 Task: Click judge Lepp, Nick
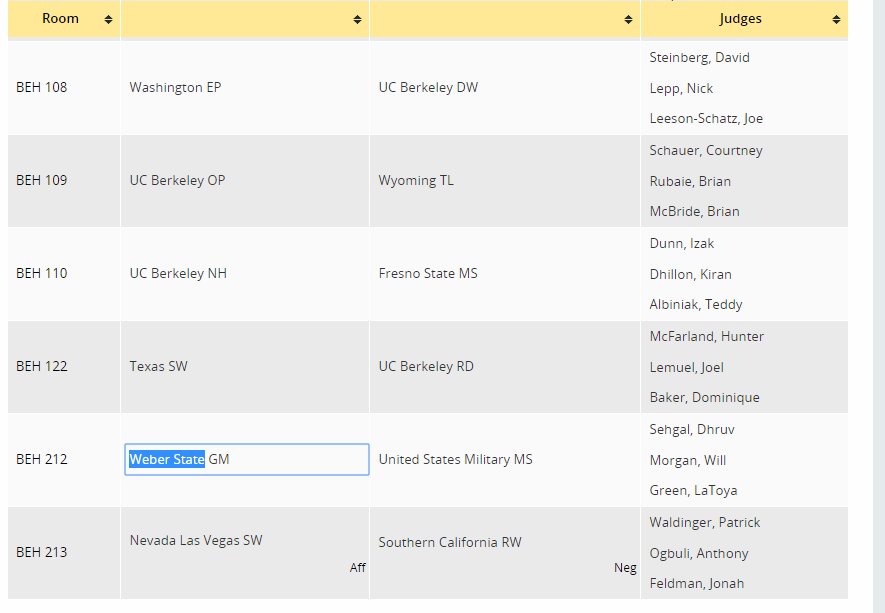tap(681, 89)
